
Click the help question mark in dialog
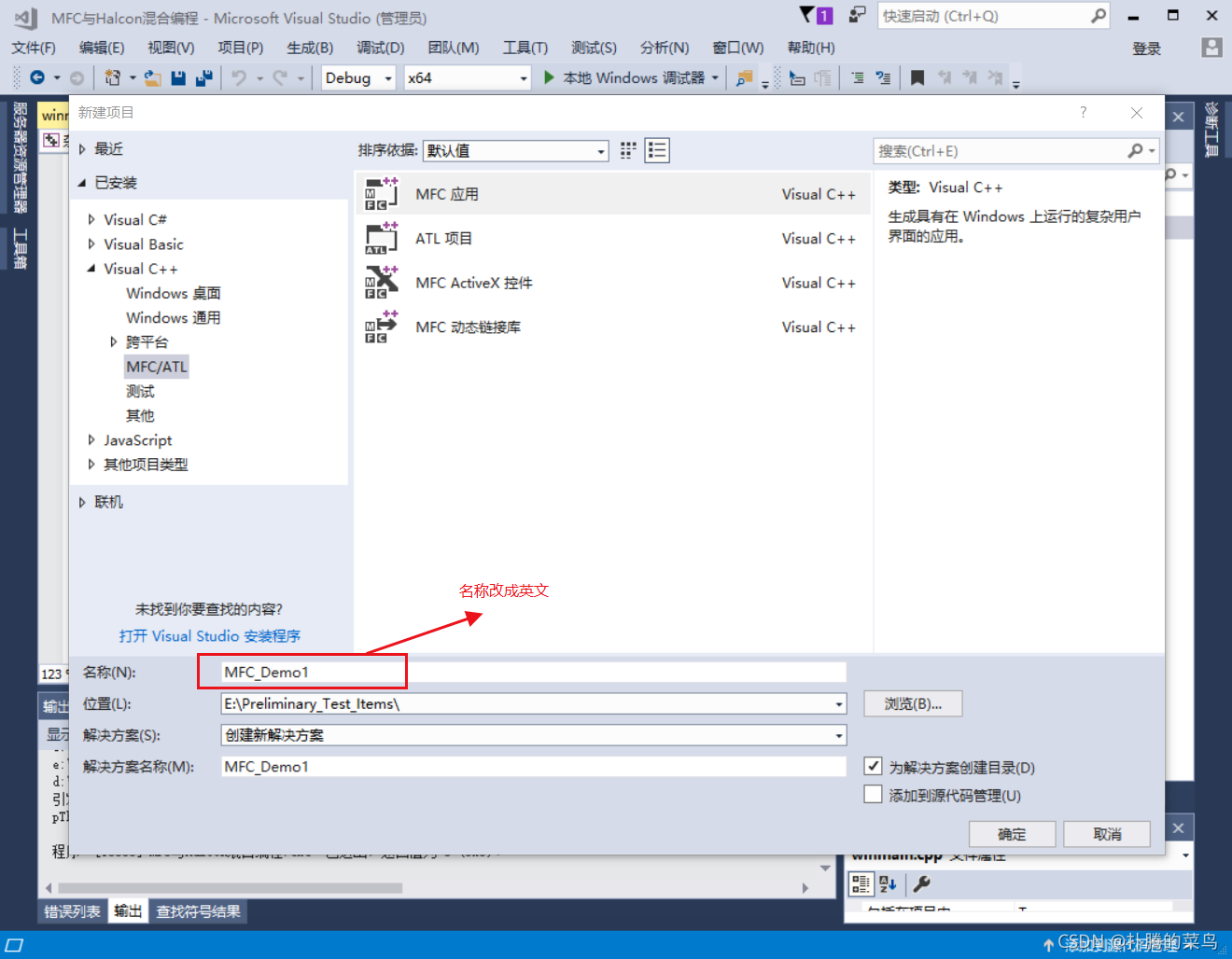(1083, 112)
